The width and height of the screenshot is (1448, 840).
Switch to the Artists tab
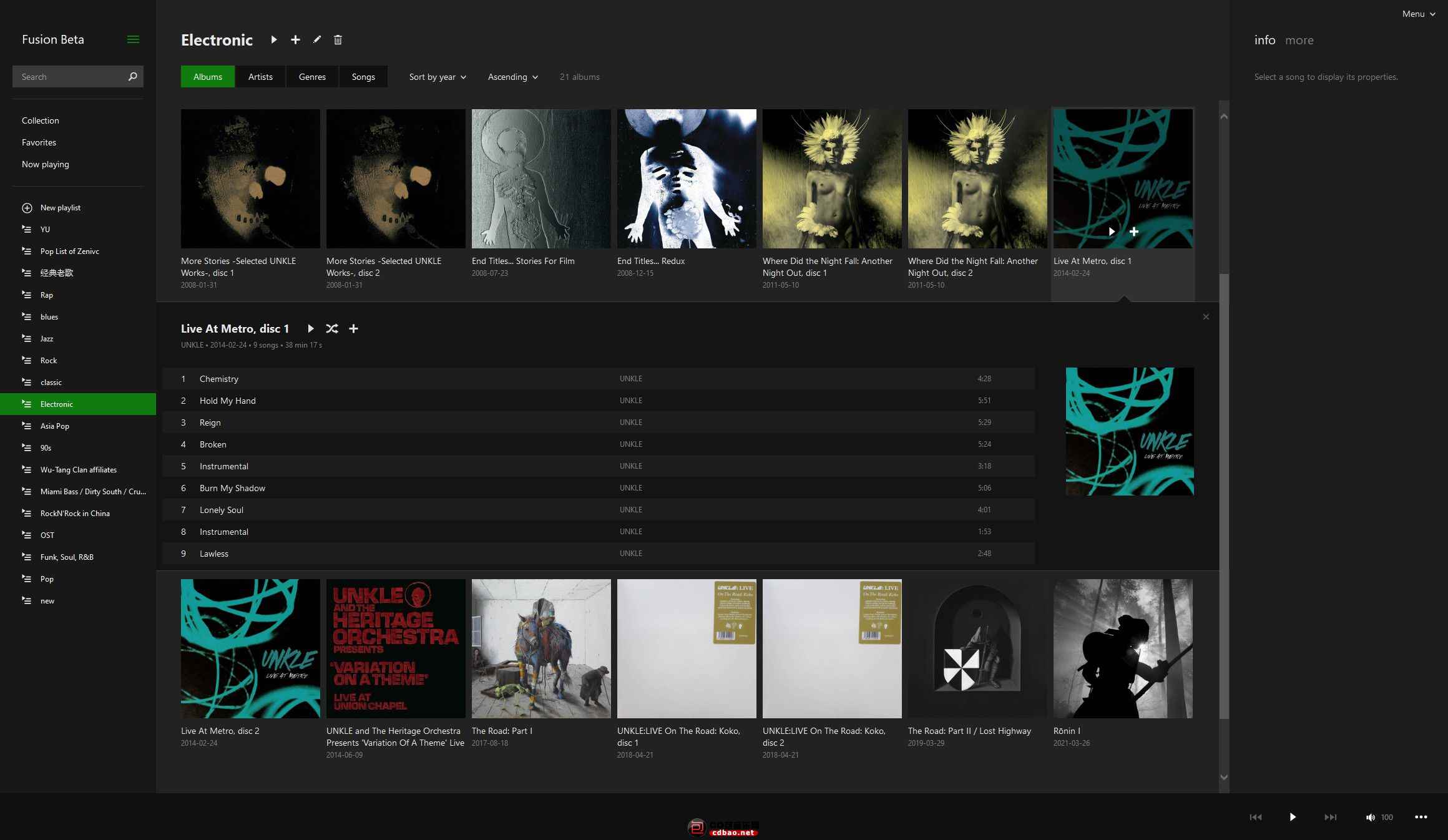pos(260,77)
